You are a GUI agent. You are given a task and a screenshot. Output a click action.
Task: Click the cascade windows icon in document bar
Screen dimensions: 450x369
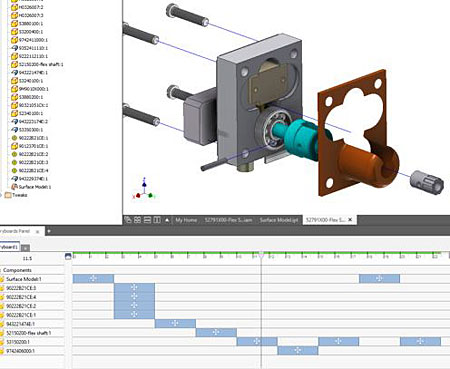pyautogui.click(x=128, y=220)
